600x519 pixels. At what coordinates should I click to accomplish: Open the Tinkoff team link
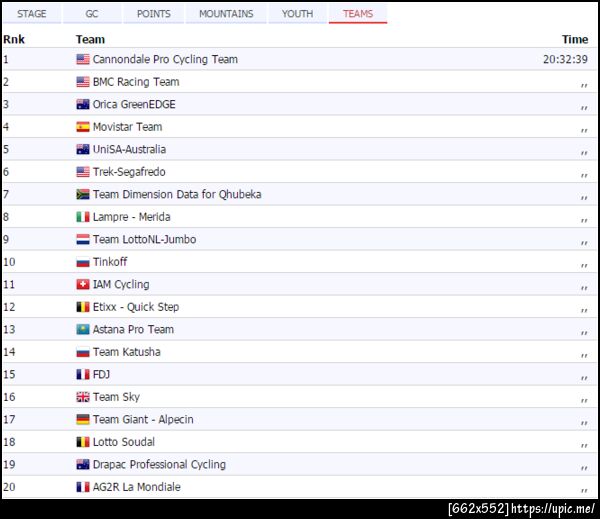110,262
